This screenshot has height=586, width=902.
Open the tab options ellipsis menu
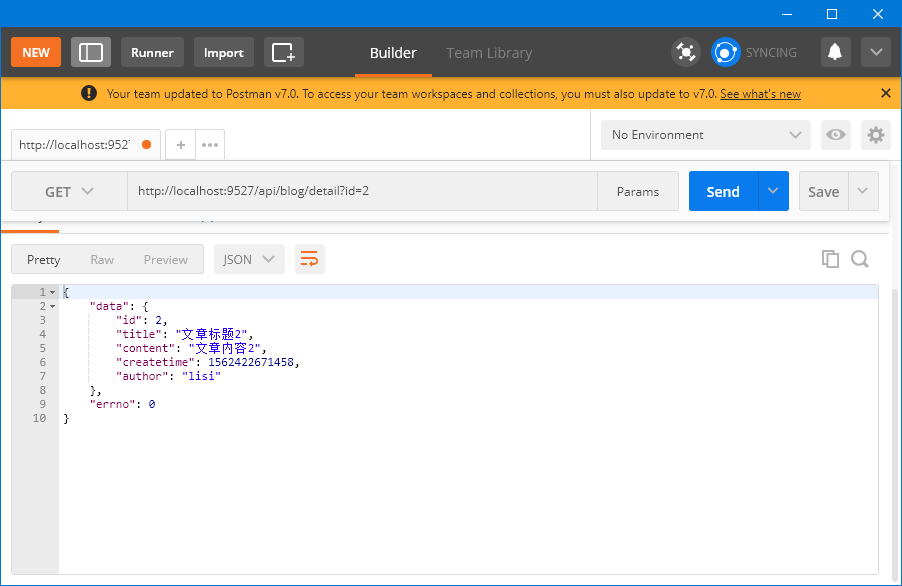(210, 145)
